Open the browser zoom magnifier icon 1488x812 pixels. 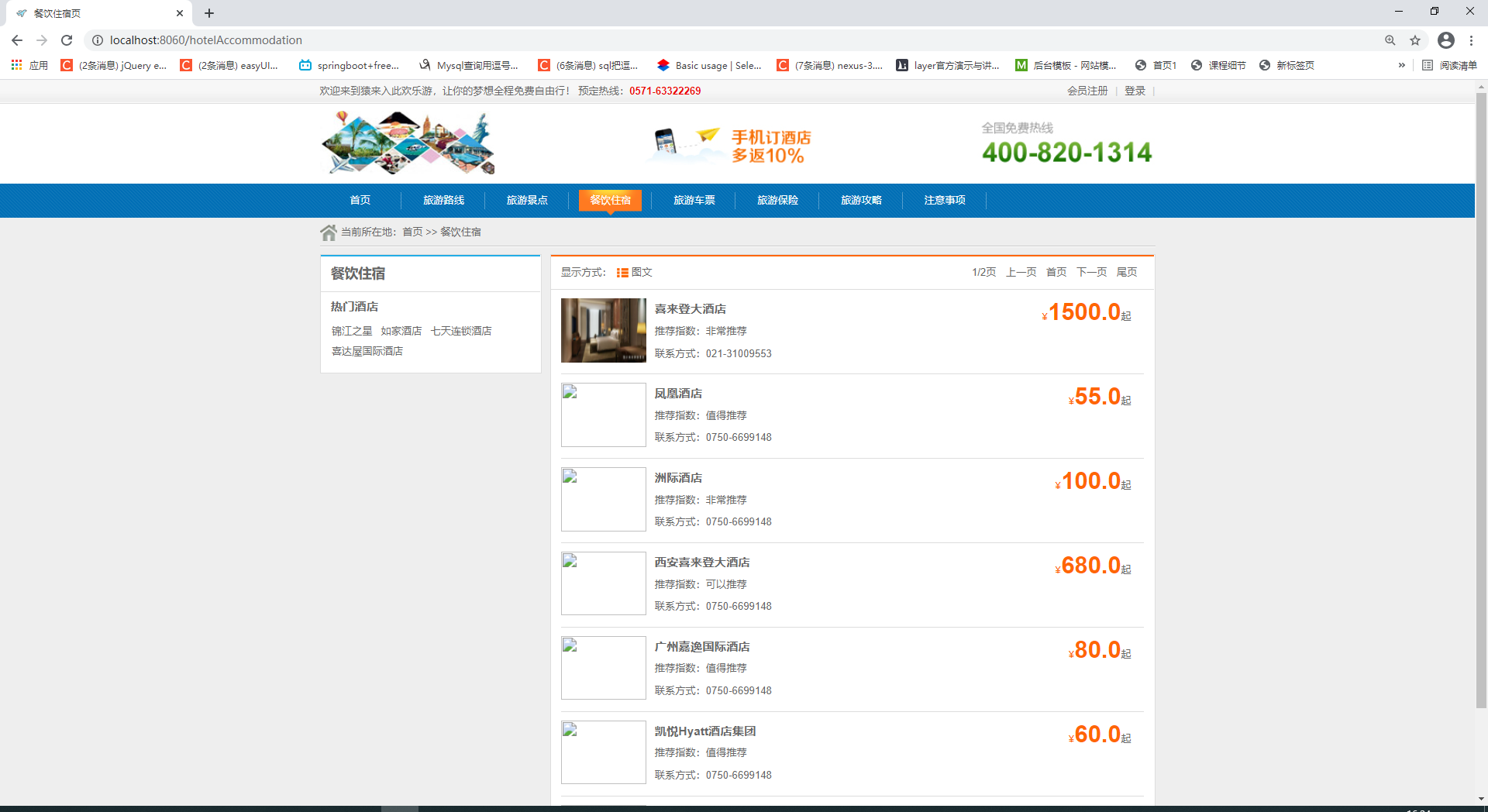tap(1390, 40)
